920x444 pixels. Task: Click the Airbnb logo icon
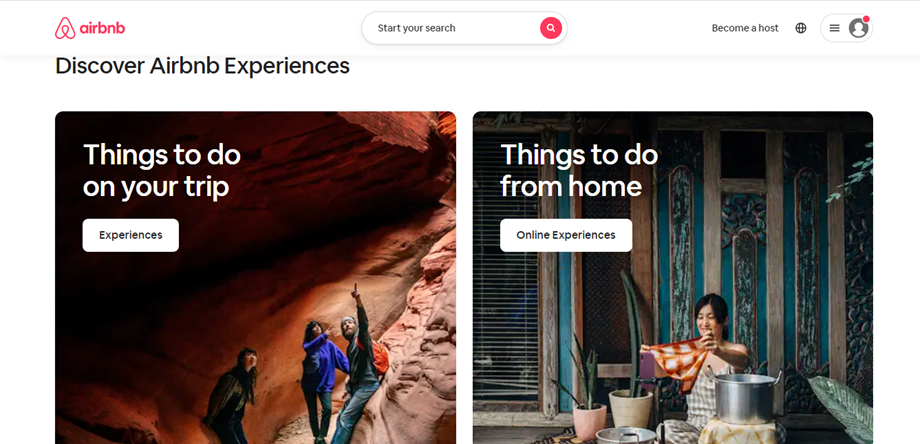point(65,28)
